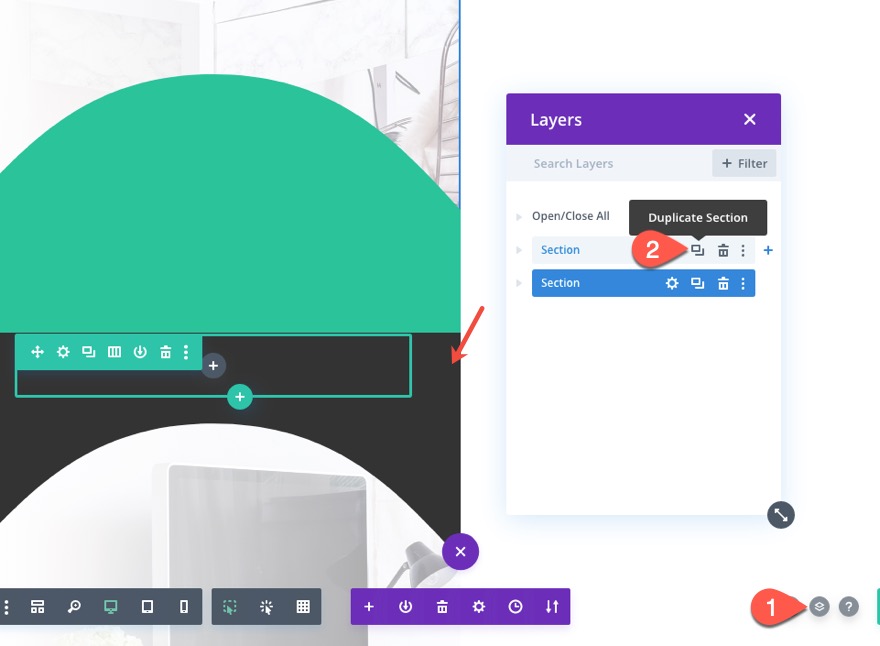
Task: Select phone view mode
Action: (184, 607)
